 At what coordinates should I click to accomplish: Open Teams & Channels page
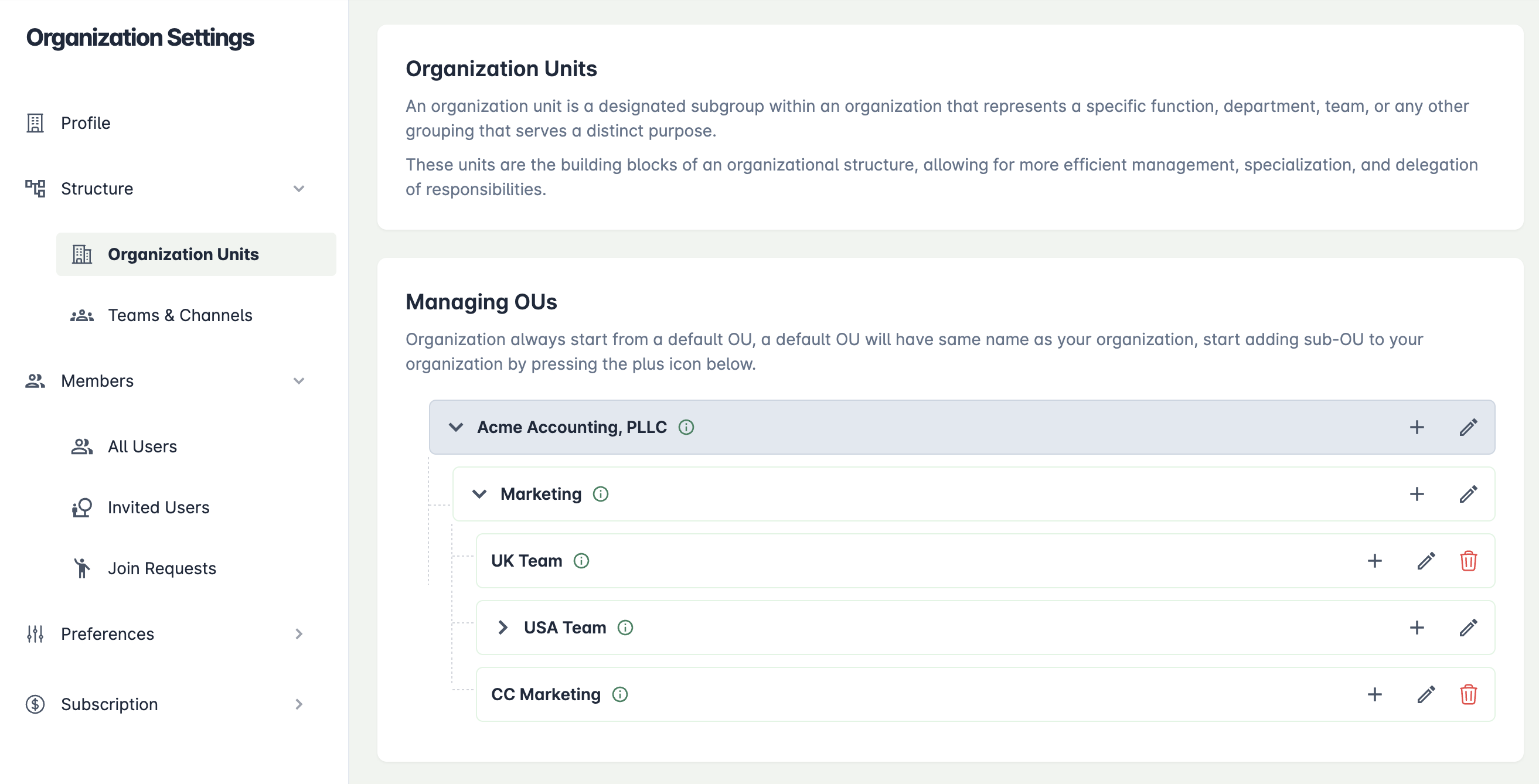click(180, 315)
